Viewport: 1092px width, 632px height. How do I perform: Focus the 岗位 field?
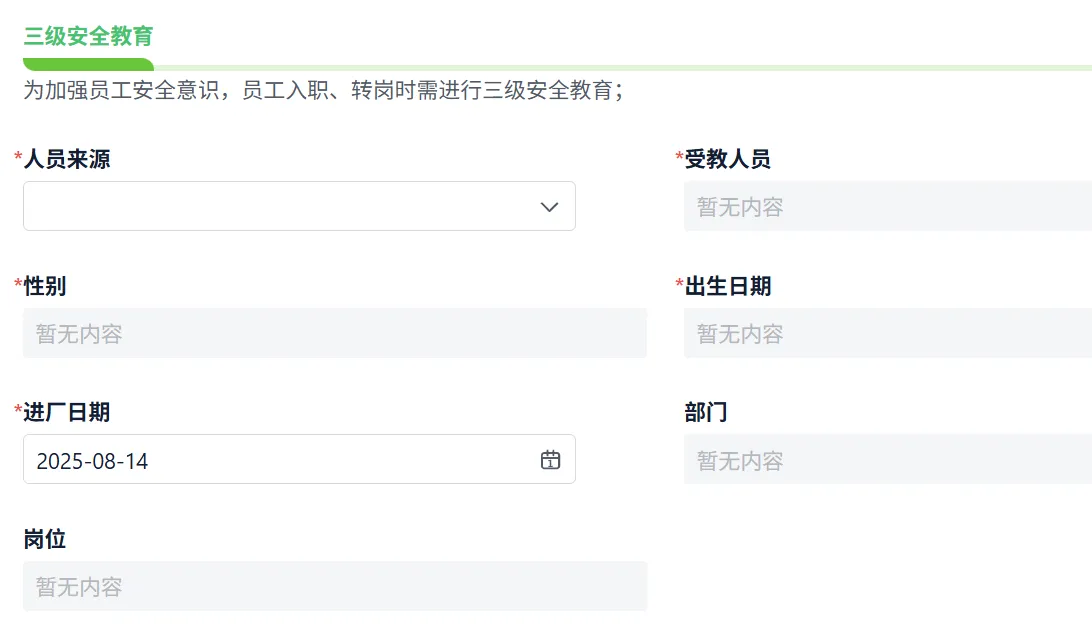coord(334,587)
